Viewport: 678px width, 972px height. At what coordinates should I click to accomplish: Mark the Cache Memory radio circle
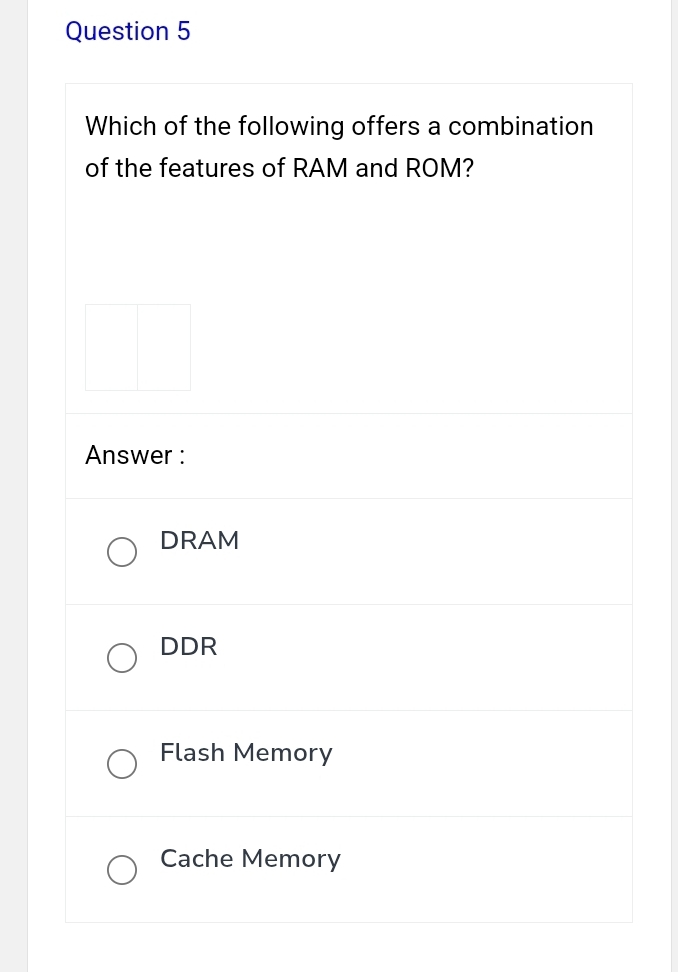(x=122, y=870)
